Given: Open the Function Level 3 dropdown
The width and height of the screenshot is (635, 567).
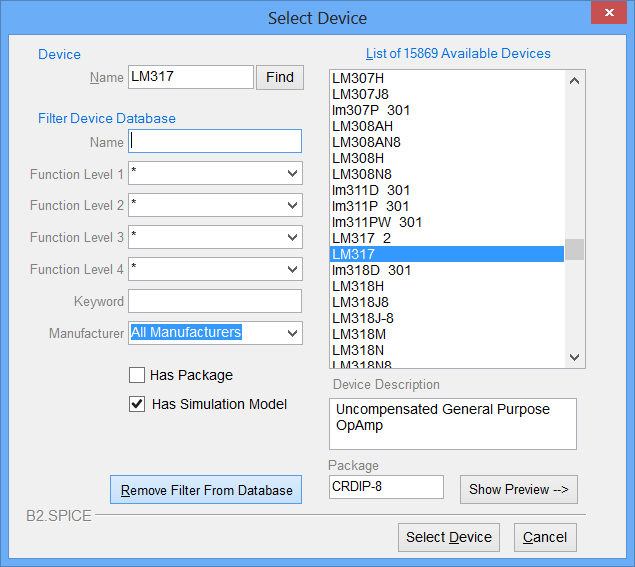Looking at the screenshot, I should tap(292, 237).
